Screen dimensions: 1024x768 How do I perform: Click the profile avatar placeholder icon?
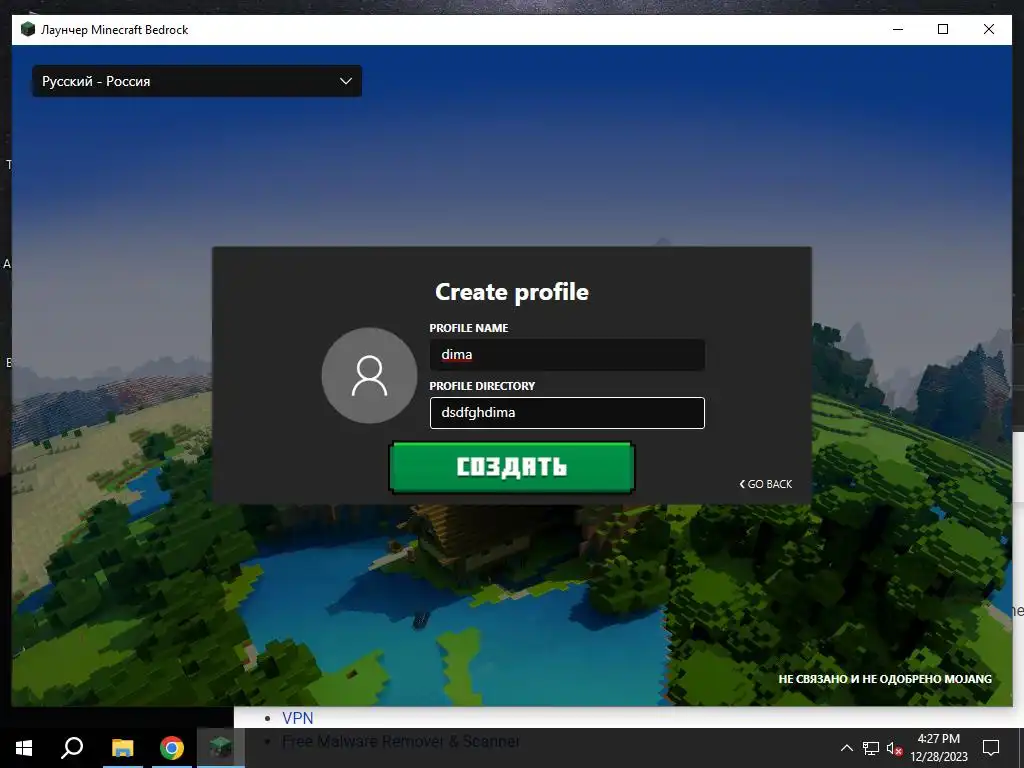[x=369, y=376]
